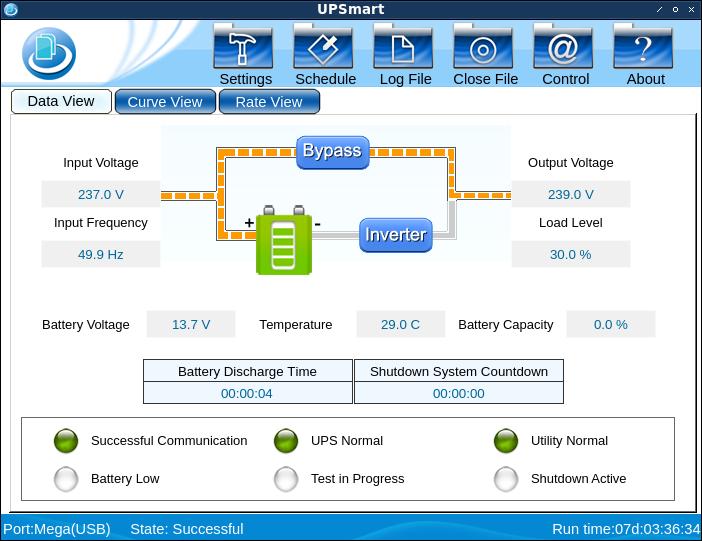
Task: Click the Load Level percentage field
Action: pos(571,254)
